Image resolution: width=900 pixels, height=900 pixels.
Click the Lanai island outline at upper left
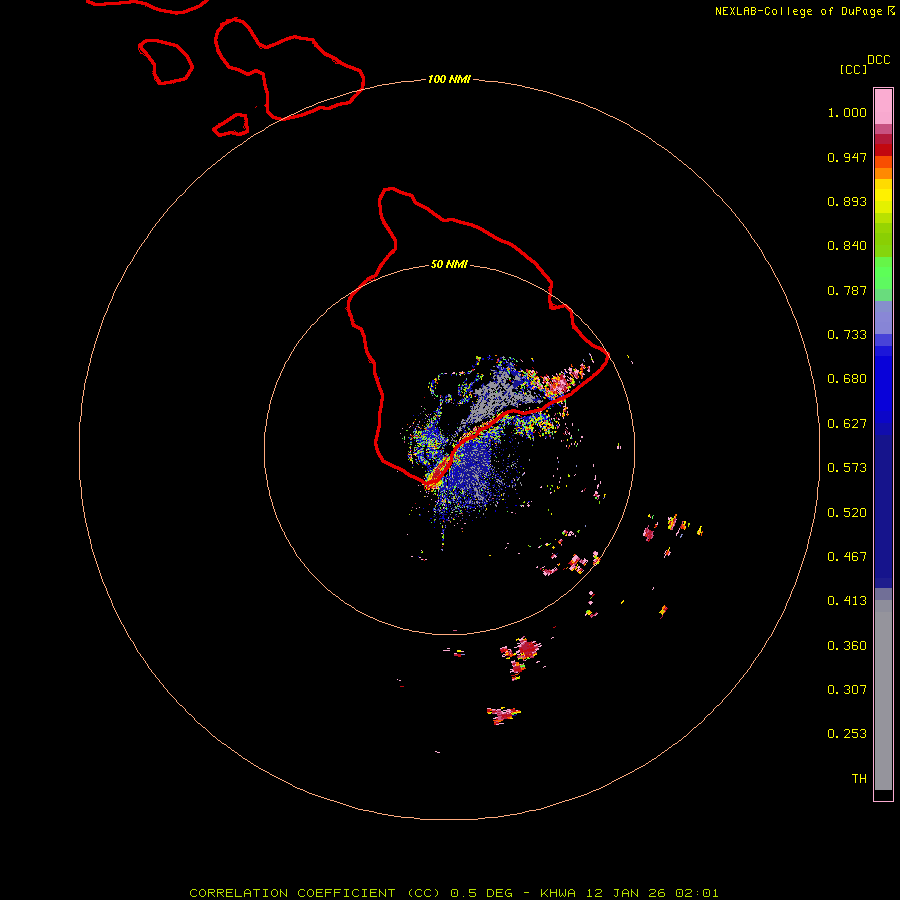click(x=165, y=61)
